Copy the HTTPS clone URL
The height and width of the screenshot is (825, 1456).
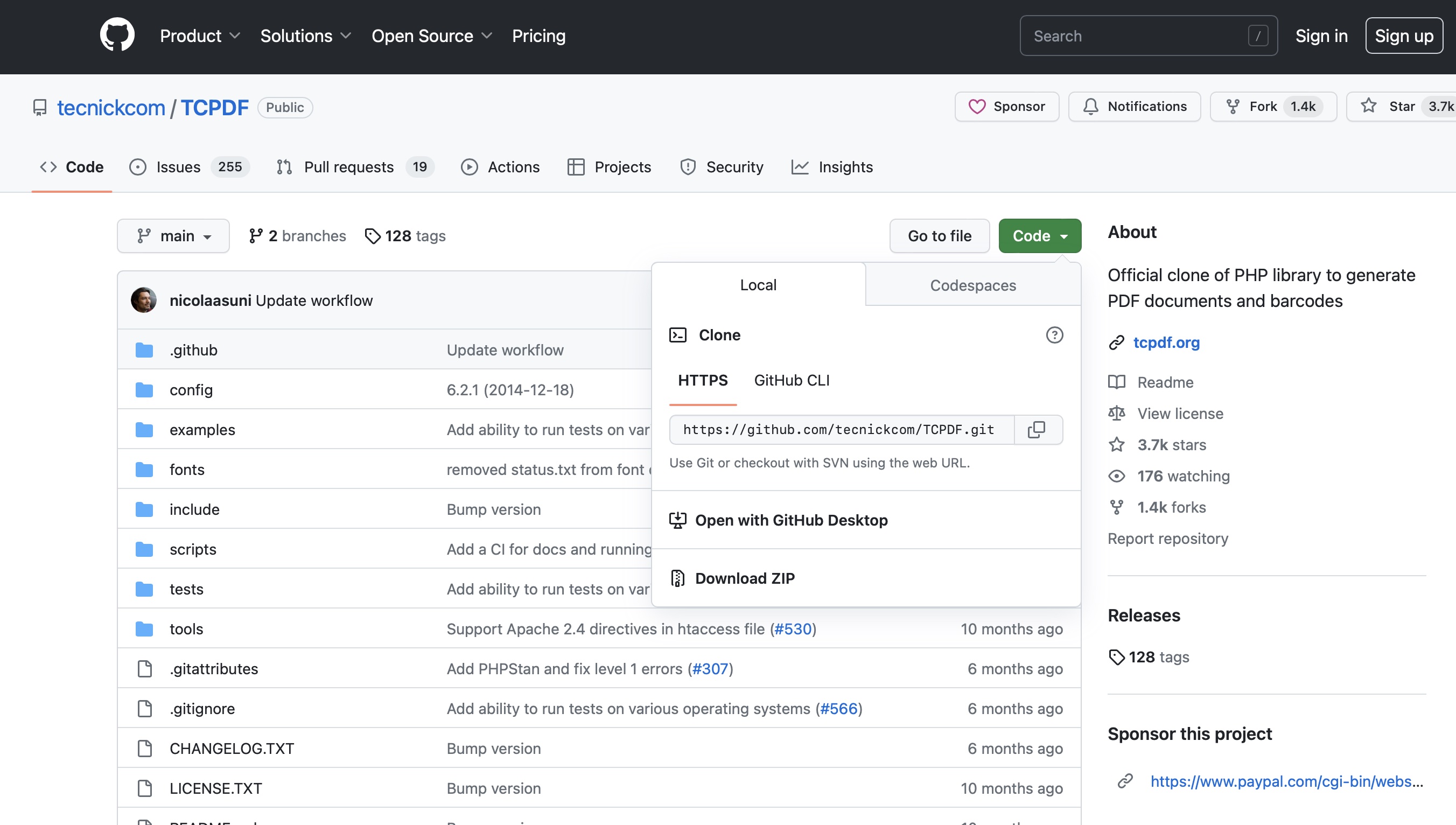(x=1037, y=430)
